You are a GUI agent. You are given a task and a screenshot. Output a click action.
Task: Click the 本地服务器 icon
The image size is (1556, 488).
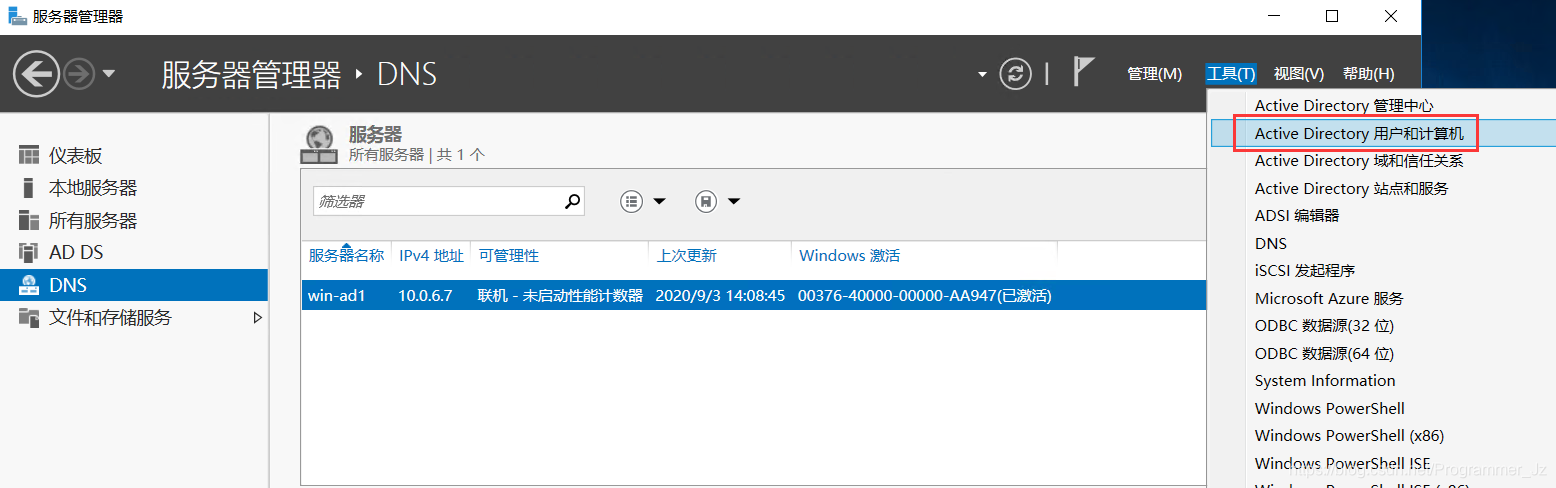(28, 188)
